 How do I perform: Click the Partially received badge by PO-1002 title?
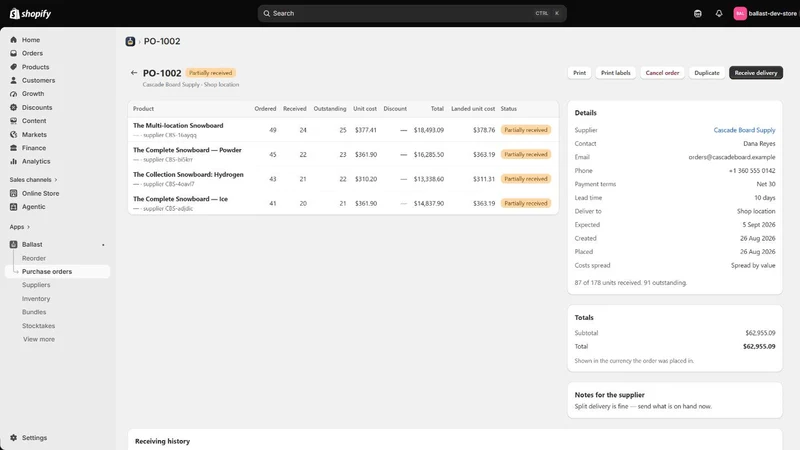pos(210,73)
